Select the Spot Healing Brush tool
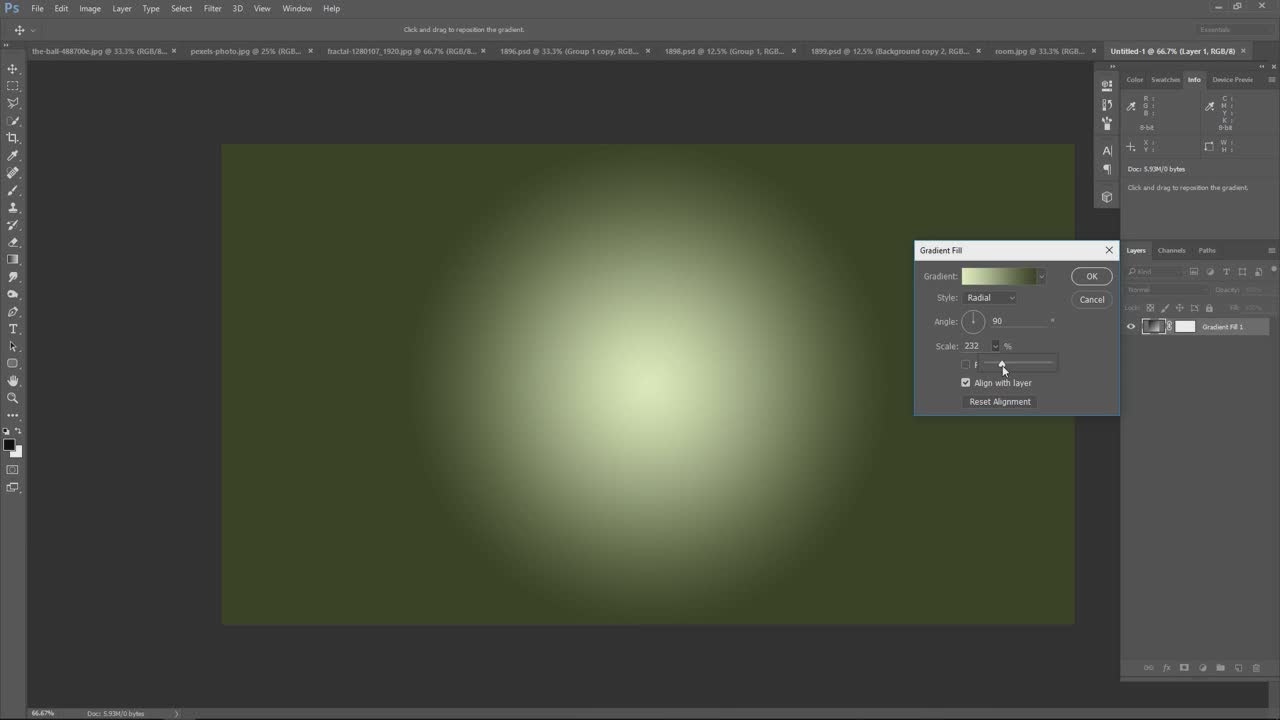1280x720 pixels. [x=13, y=173]
